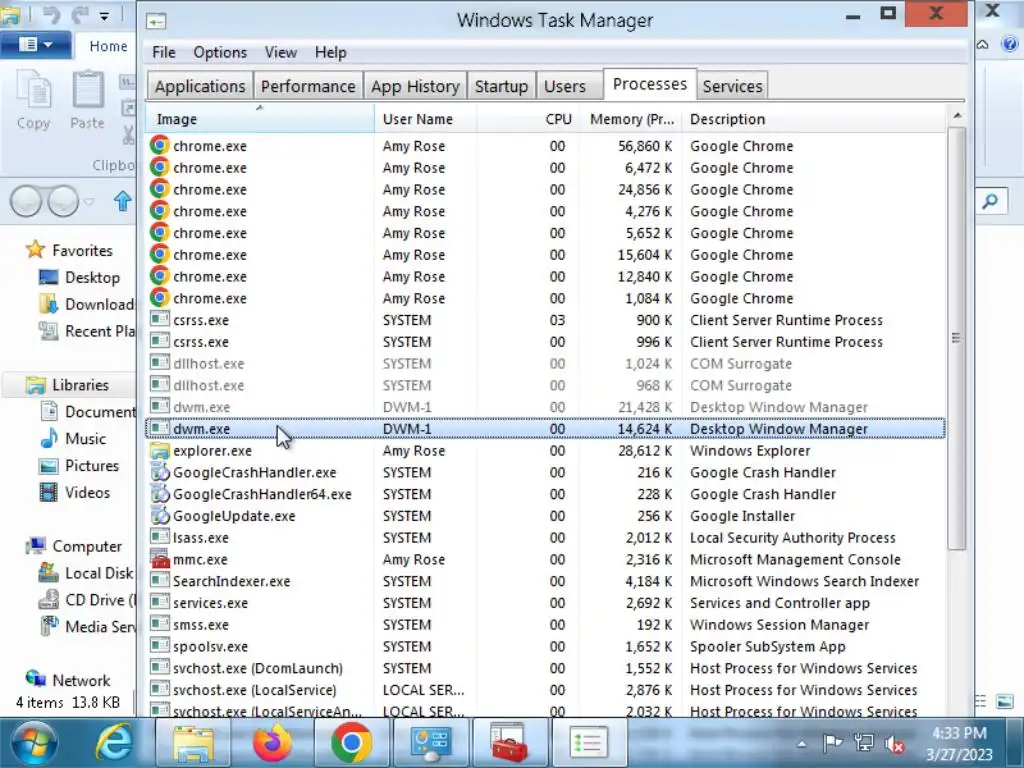Screen dimensions: 1024x768
Task: Click the GoogleUpdate.exe process icon
Action: (159, 515)
